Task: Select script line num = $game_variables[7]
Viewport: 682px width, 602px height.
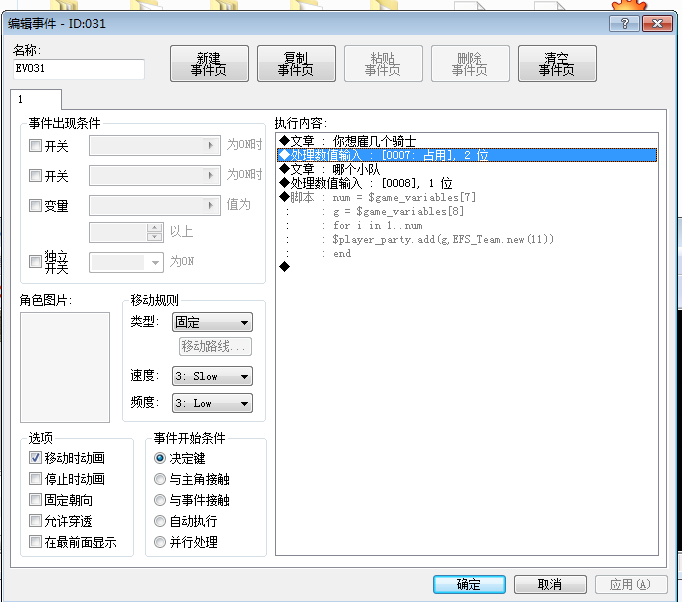Action: point(467,197)
